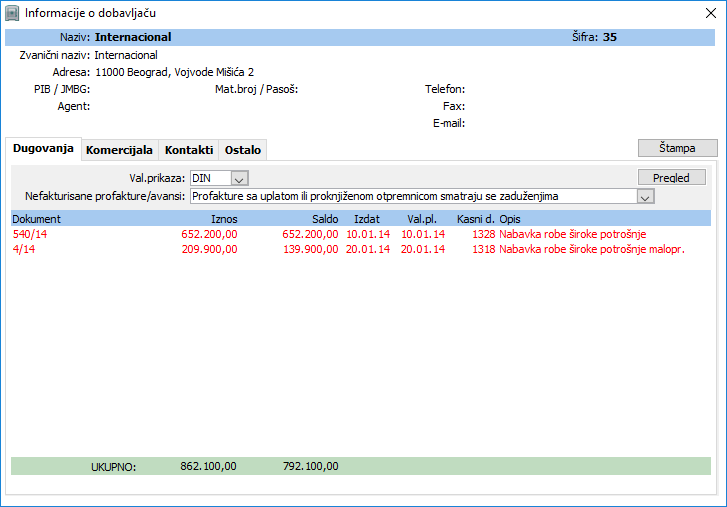Click the Fax label
Image resolution: width=727 pixels, height=507 pixels.
(x=454, y=106)
